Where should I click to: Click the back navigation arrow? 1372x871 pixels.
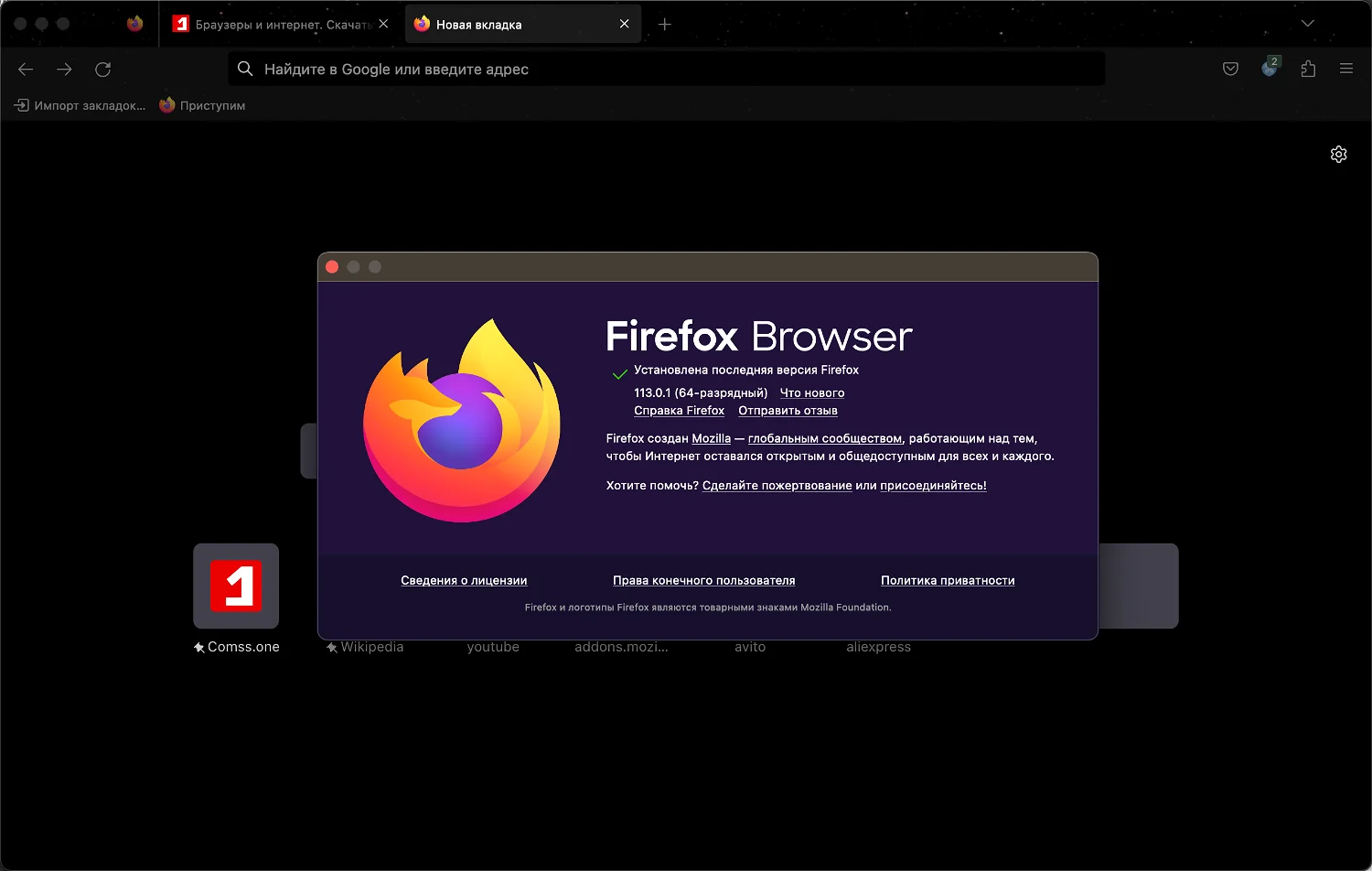26,70
